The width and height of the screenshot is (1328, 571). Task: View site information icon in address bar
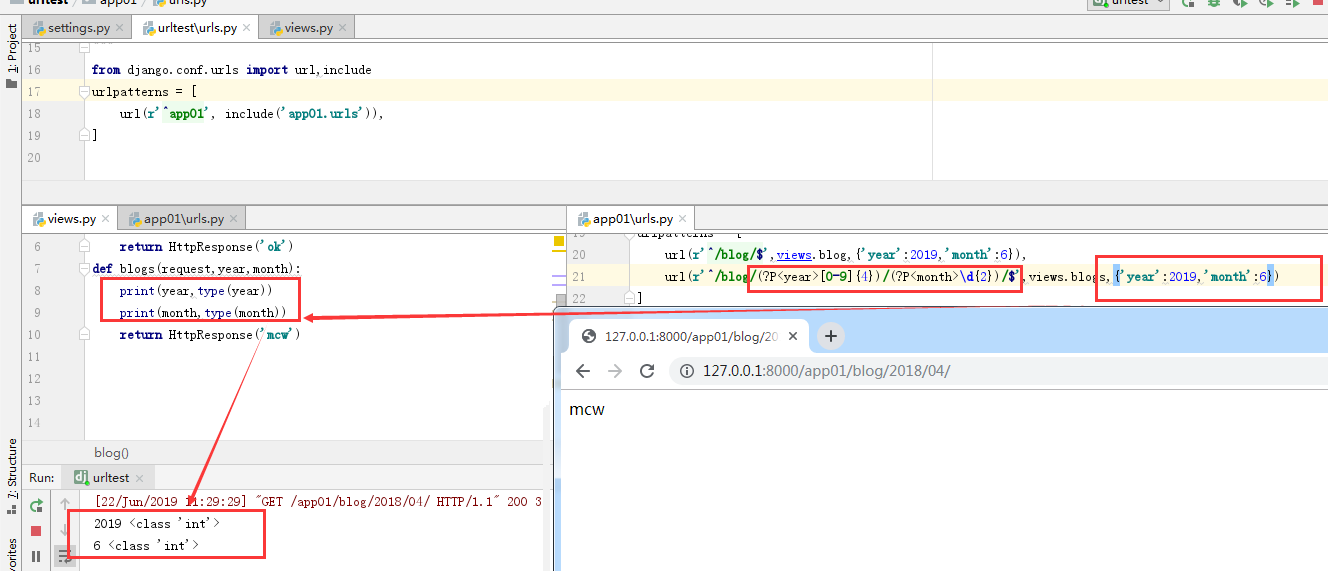687,371
